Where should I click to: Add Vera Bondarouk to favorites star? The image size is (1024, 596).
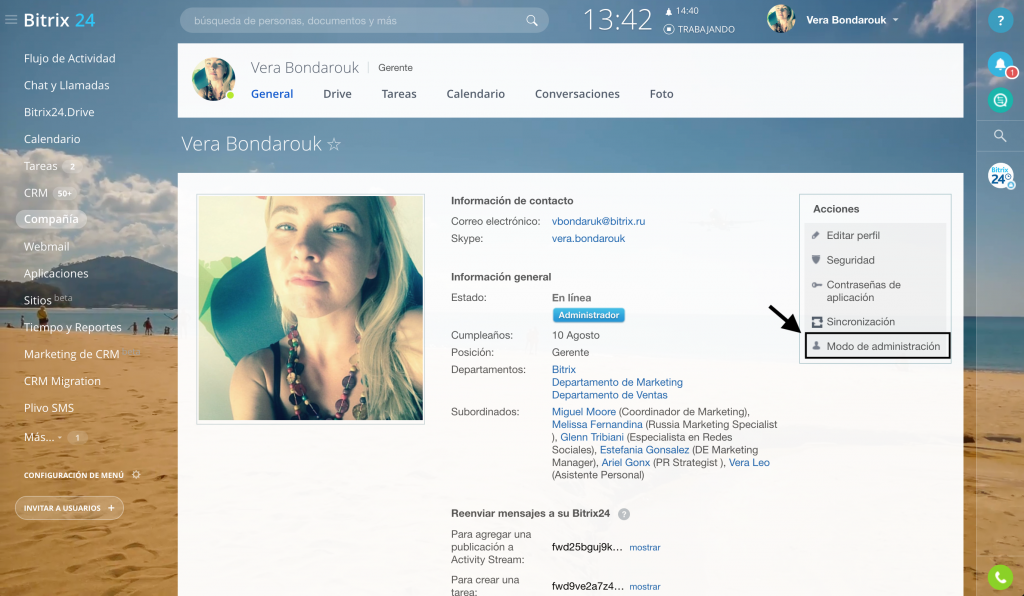click(x=334, y=144)
